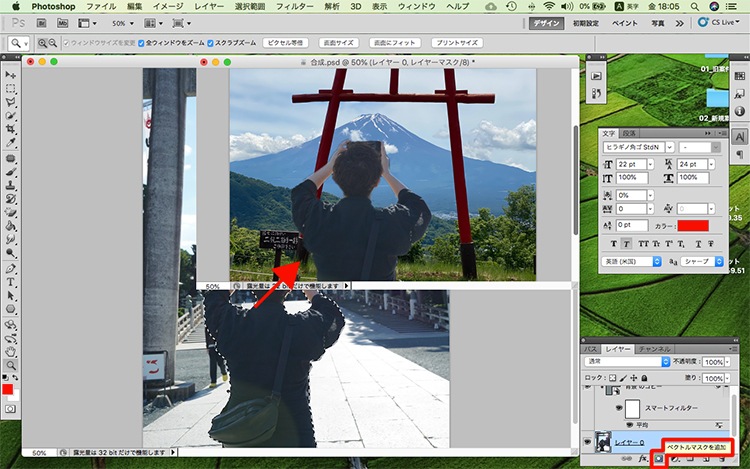Toggle Quick Mask mode icon
The height and width of the screenshot is (469, 750).
(11, 409)
